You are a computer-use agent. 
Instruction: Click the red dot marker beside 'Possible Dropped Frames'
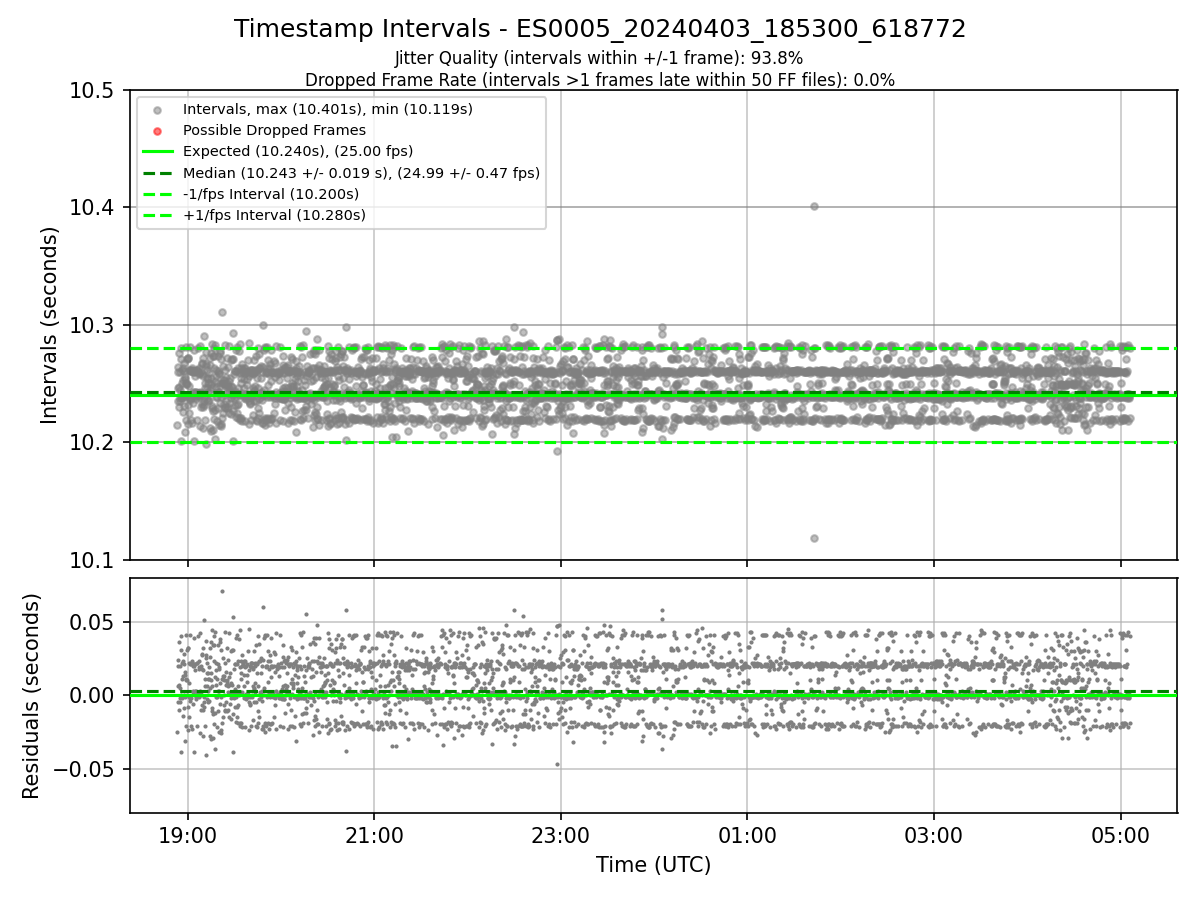pos(158,130)
